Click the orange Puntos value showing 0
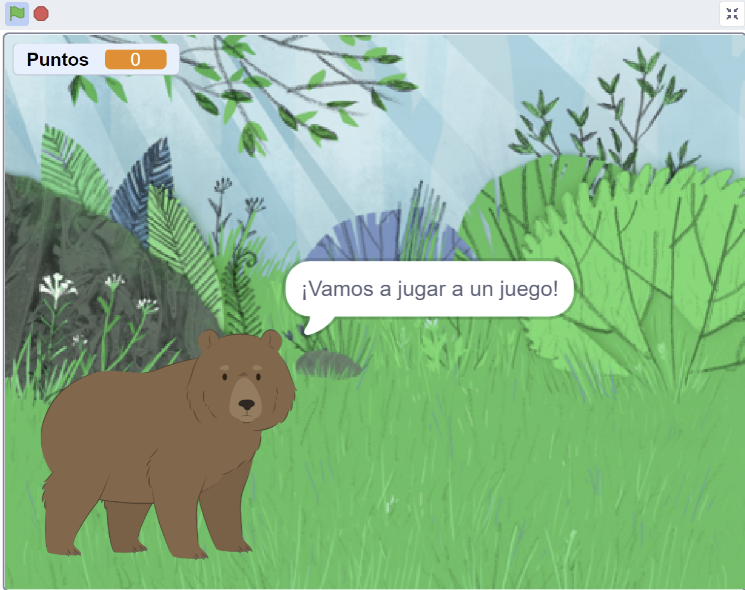Viewport: 745px width, 590px height. tap(136, 60)
